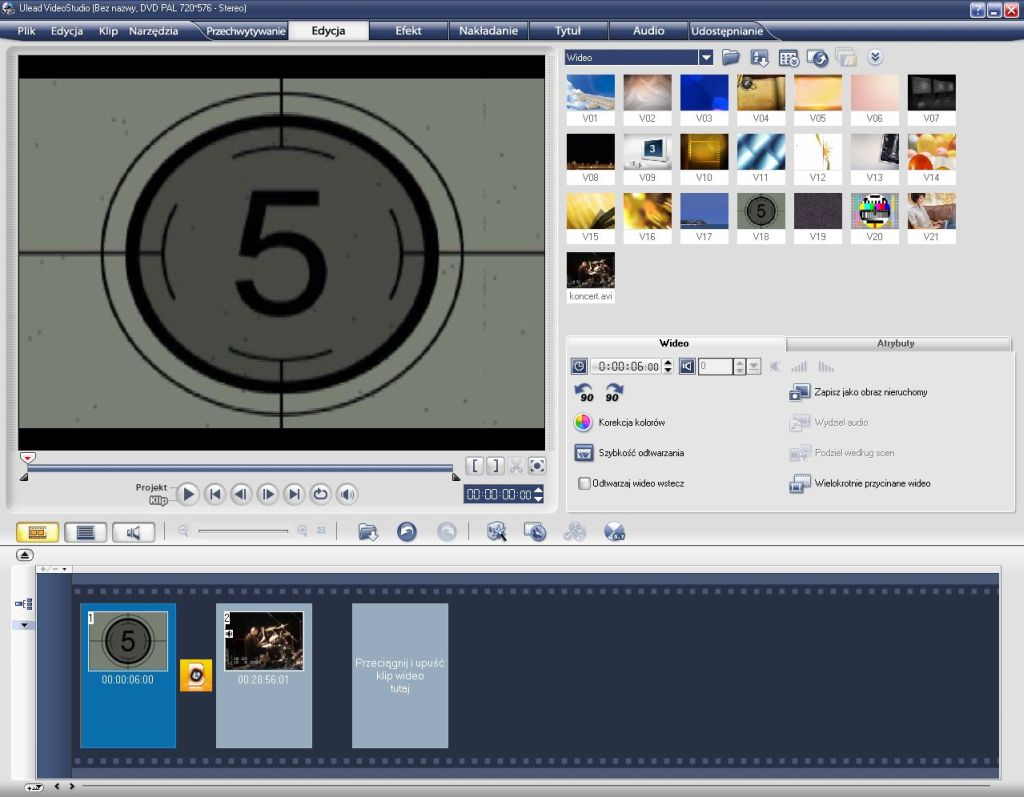The image size is (1024, 797).
Task: Mute the clip volume speaker icon
Action: pyautogui.click(x=685, y=365)
